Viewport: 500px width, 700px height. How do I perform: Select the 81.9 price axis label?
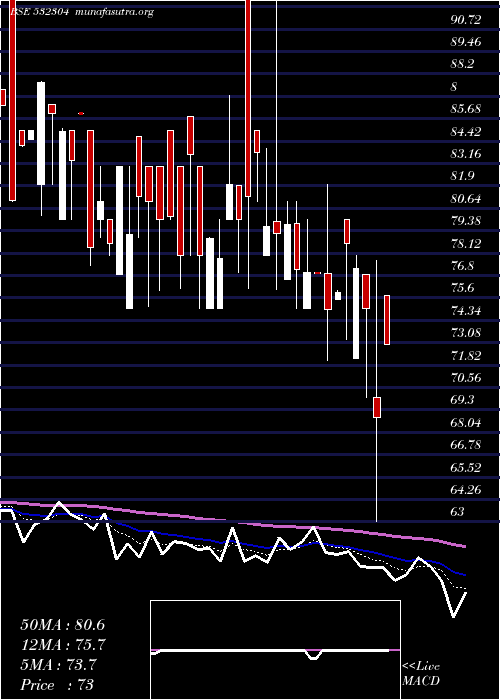click(x=462, y=176)
